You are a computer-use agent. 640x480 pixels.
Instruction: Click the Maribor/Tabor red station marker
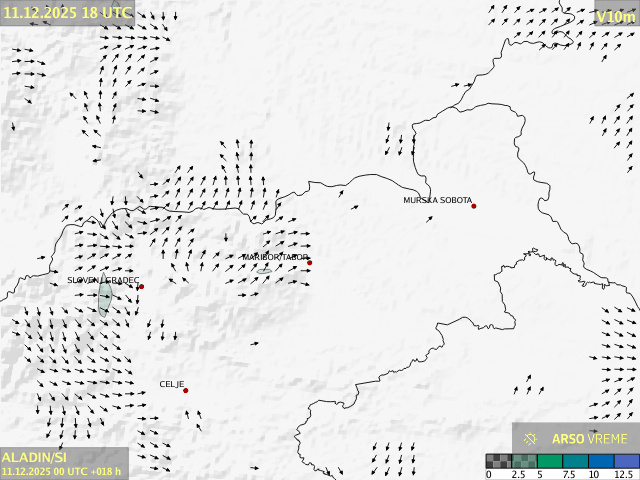[x=309, y=263]
